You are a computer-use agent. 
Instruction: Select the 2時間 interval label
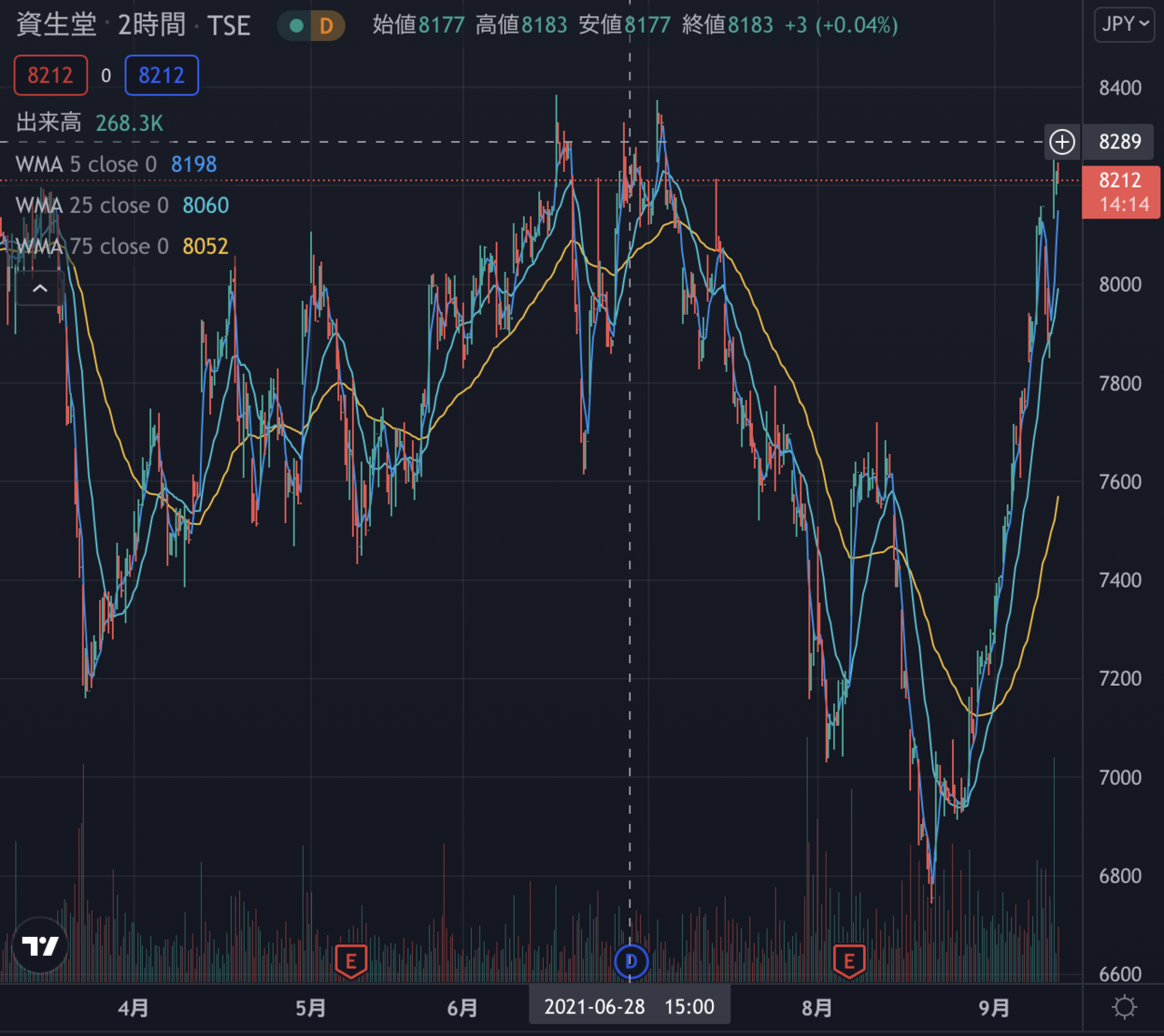coord(152,25)
